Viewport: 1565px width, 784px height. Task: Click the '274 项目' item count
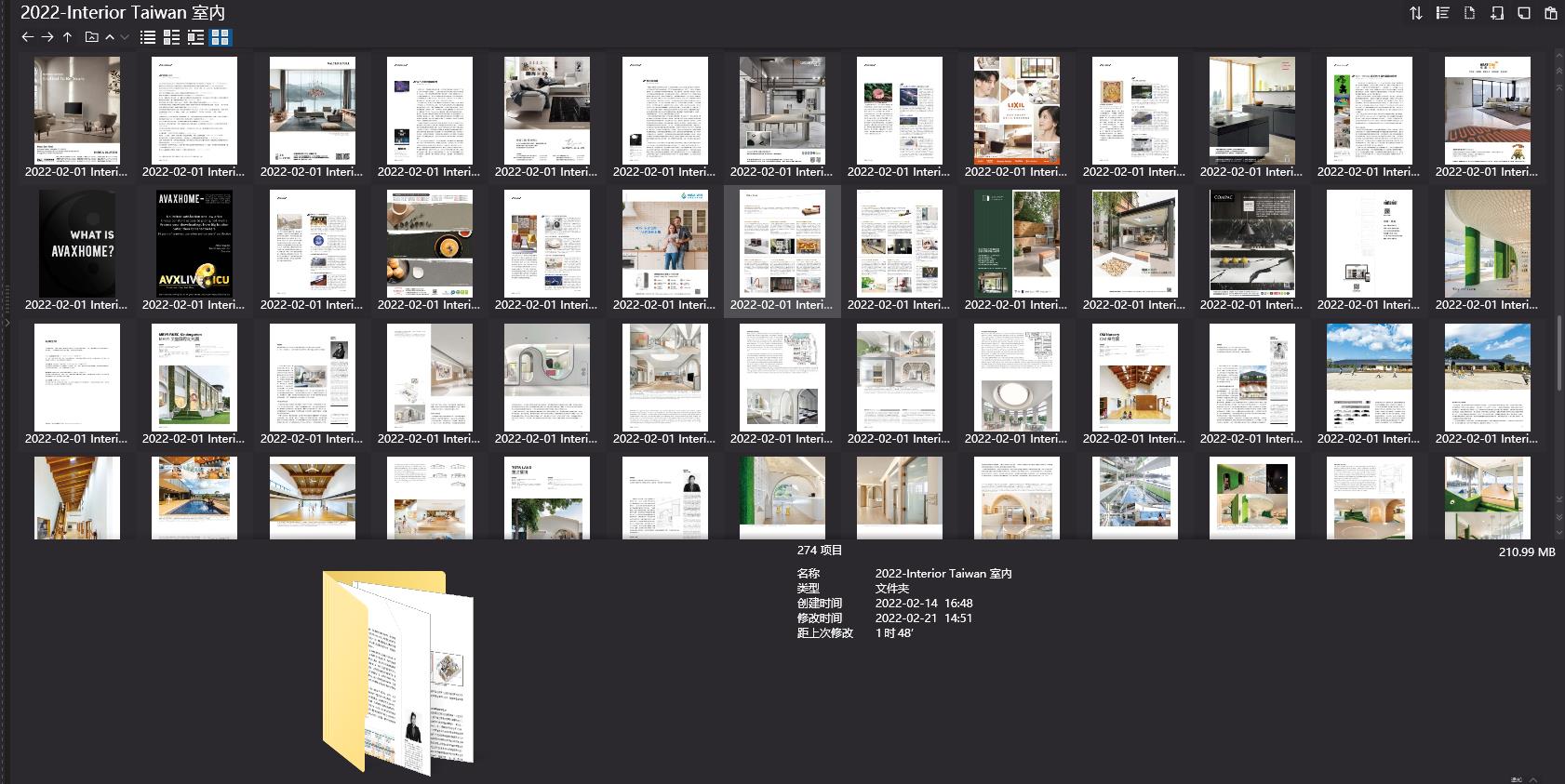tap(820, 551)
